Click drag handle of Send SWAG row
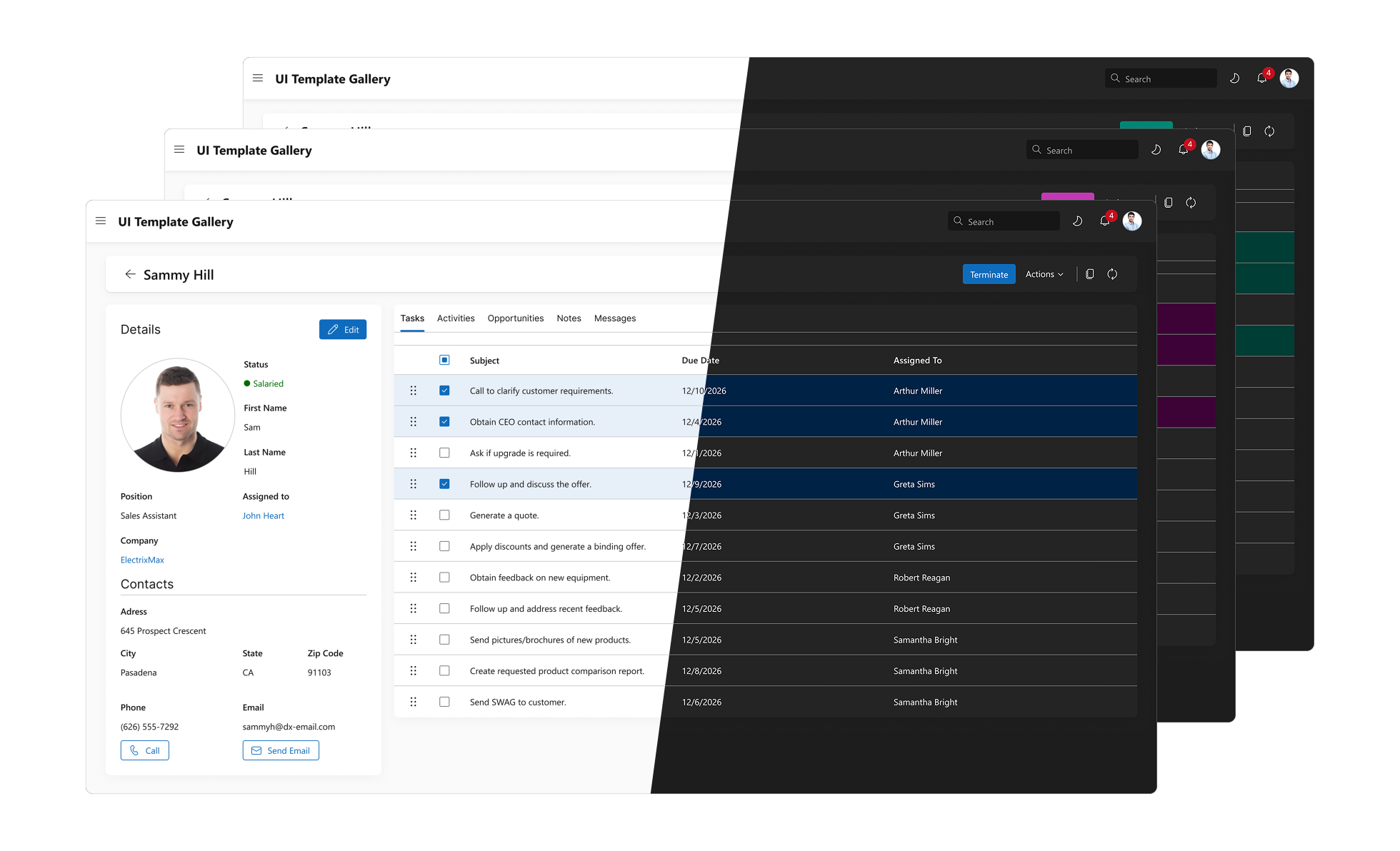 click(x=413, y=702)
